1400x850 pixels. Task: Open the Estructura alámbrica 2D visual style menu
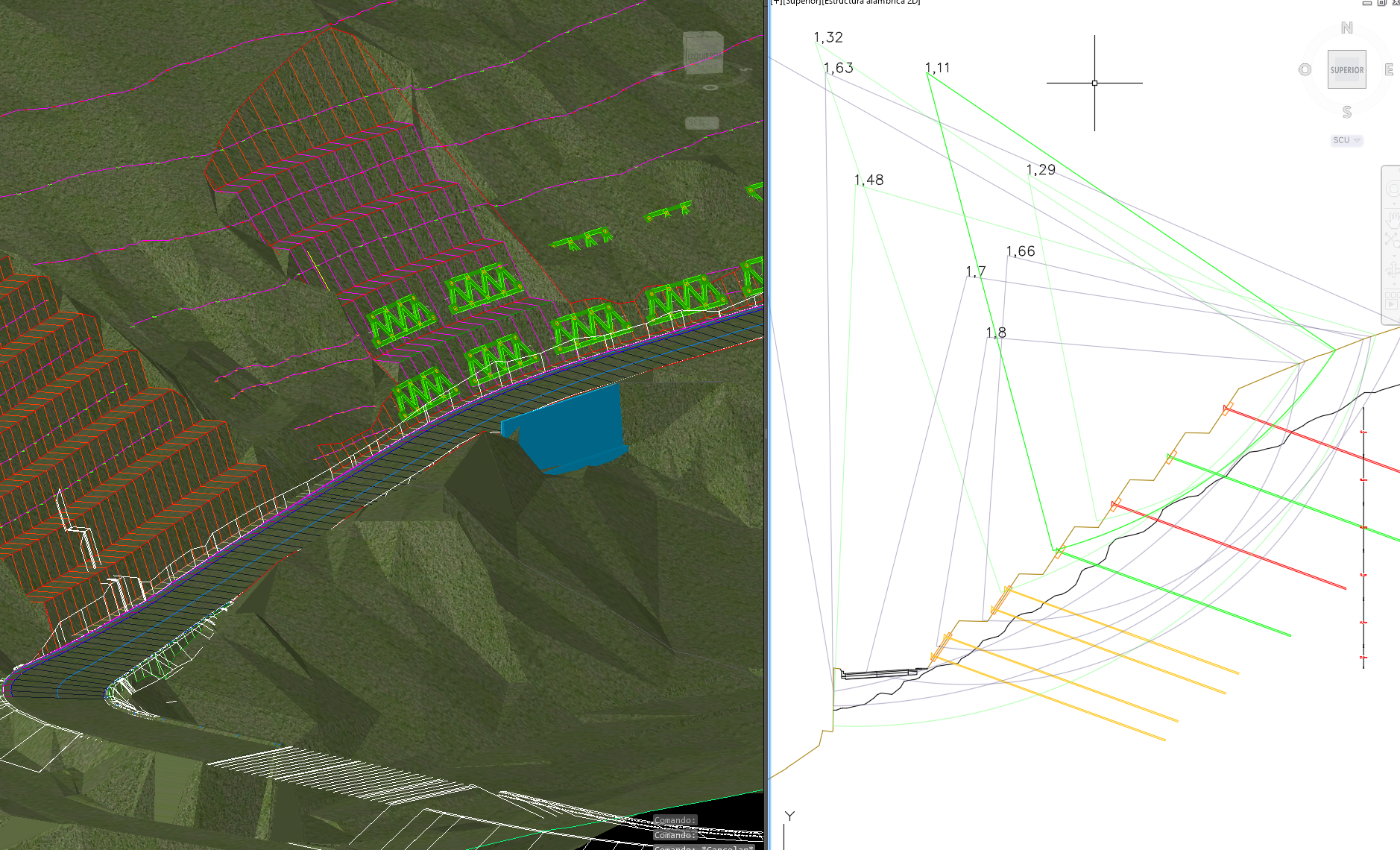[x=871, y=2]
